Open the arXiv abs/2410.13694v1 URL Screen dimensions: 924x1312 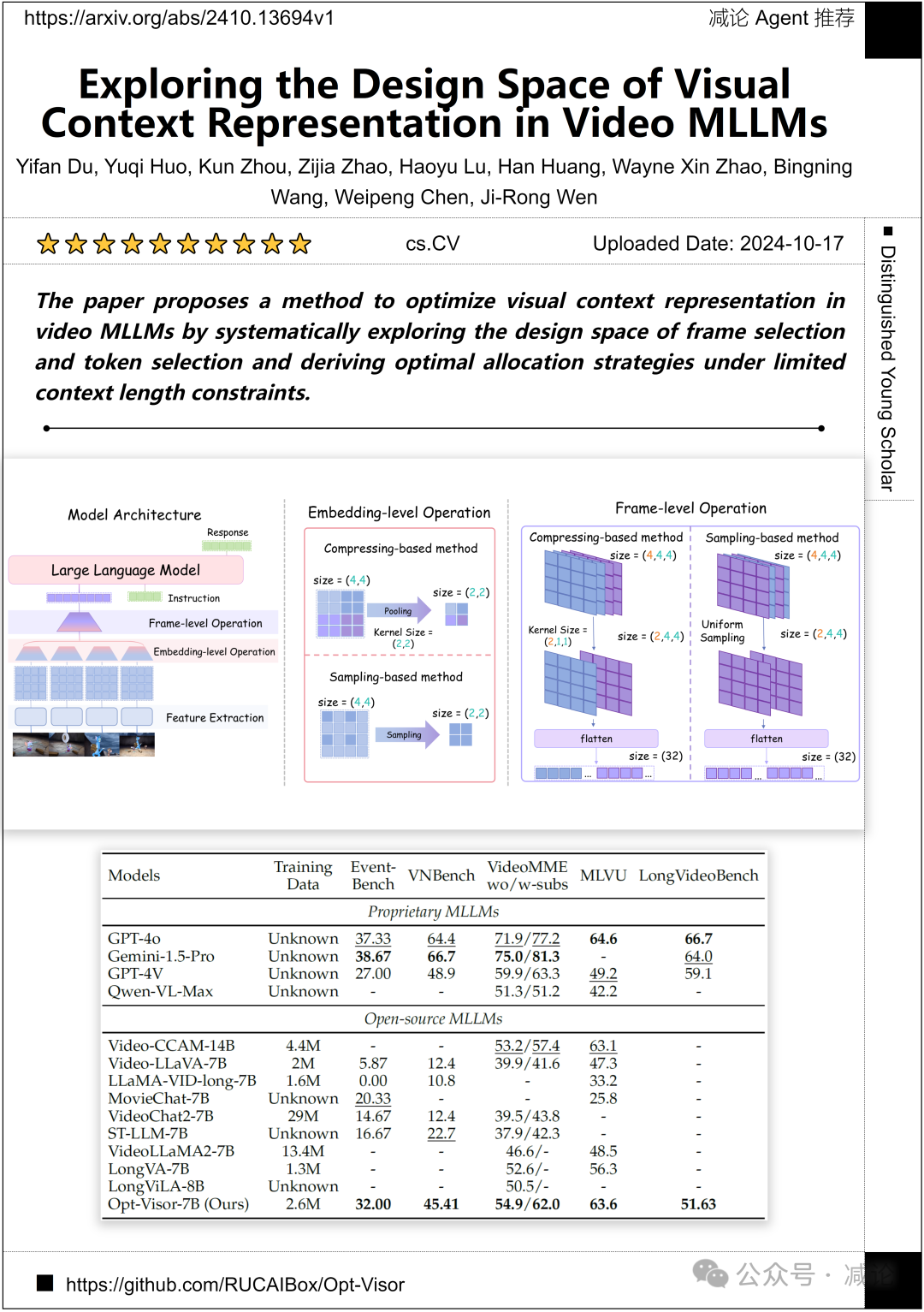tap(179, 18)
